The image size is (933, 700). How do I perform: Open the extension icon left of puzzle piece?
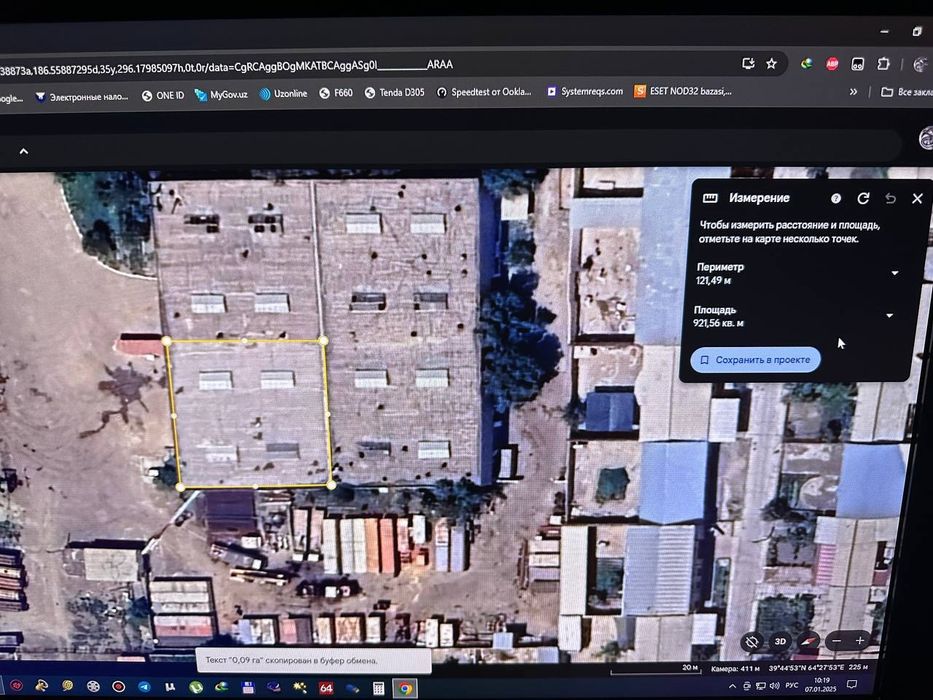tap(857, 64)
